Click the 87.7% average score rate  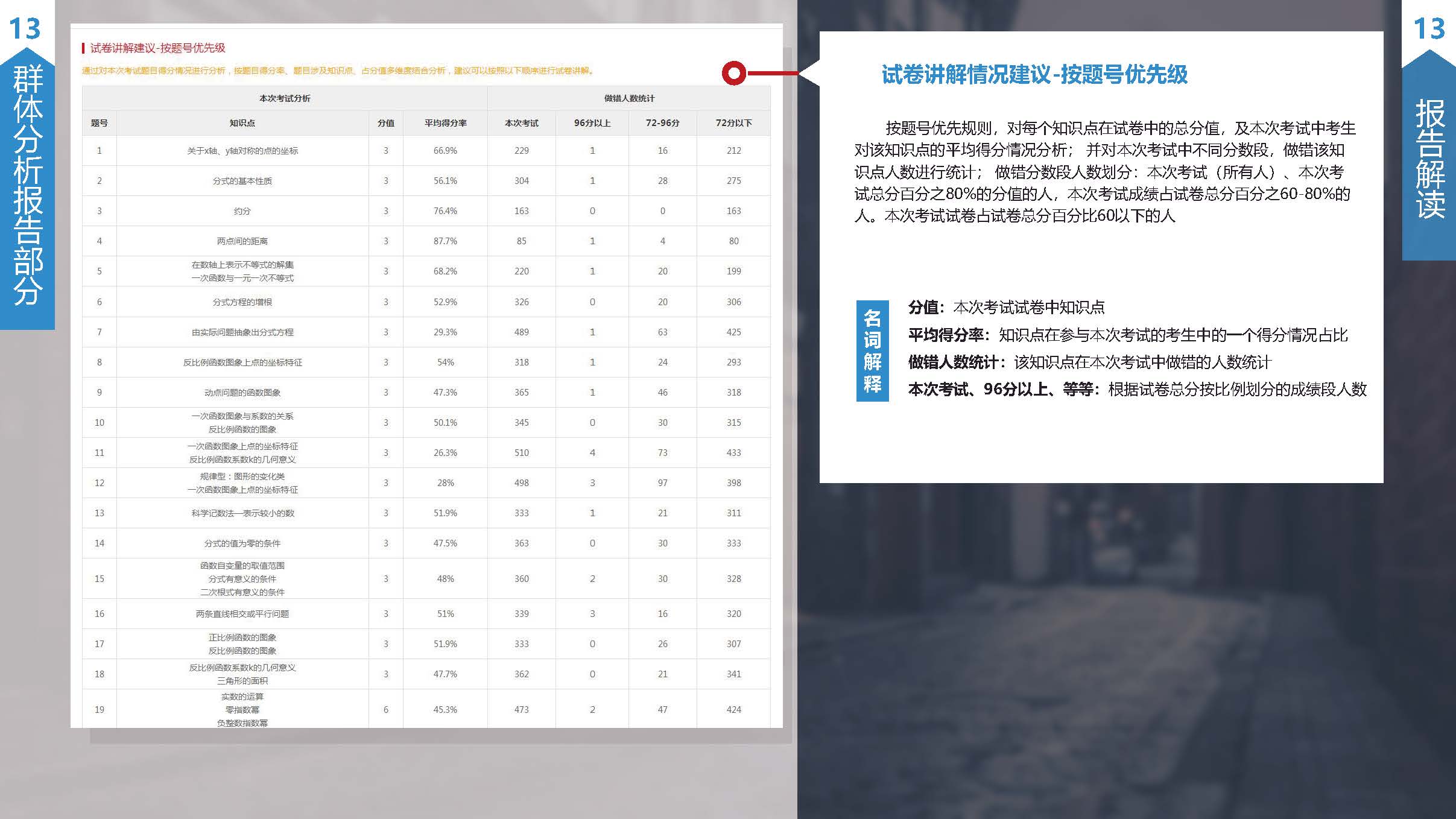tap(445, 241)
